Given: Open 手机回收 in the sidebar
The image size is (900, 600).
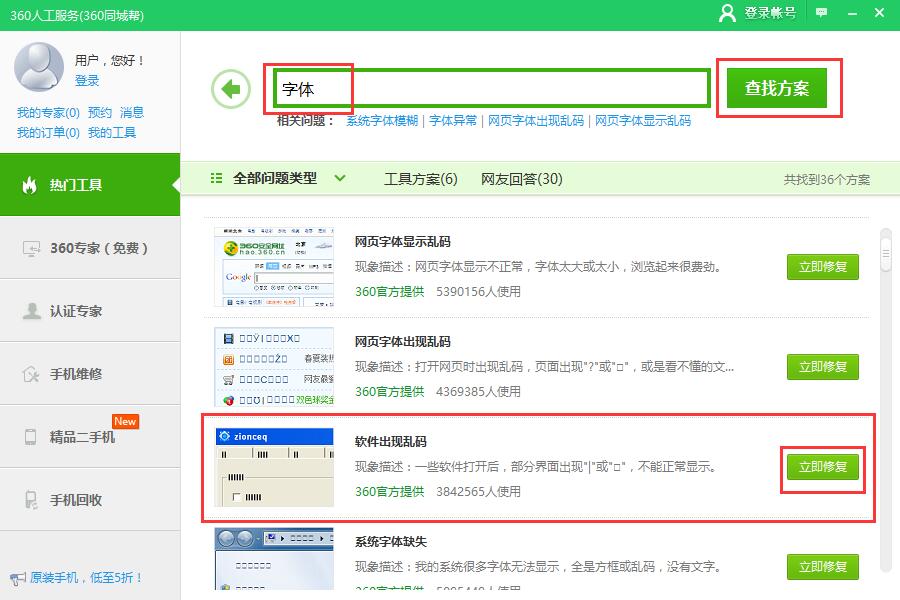Looking at the screenshot, I should pos(90,500).
